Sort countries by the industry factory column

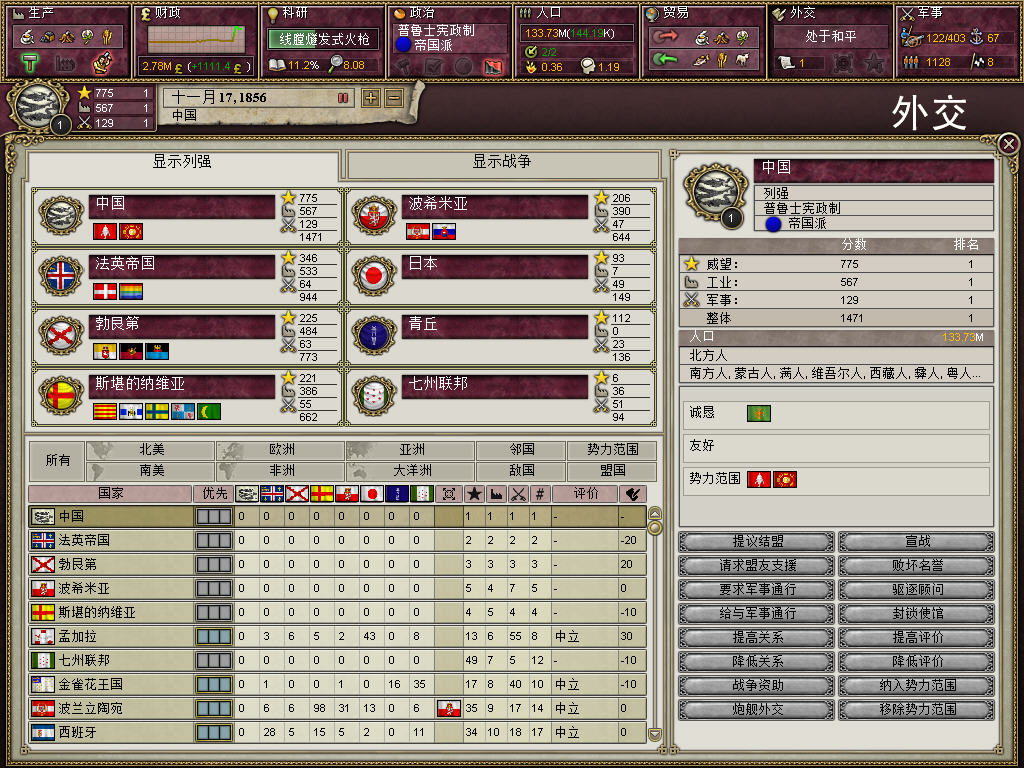(496, 494)
